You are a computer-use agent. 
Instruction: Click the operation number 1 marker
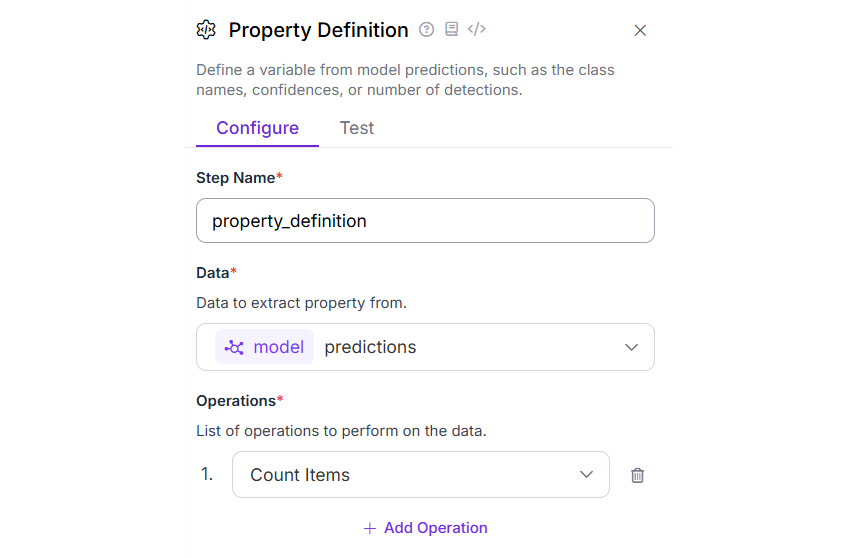(x=207, y=475)
